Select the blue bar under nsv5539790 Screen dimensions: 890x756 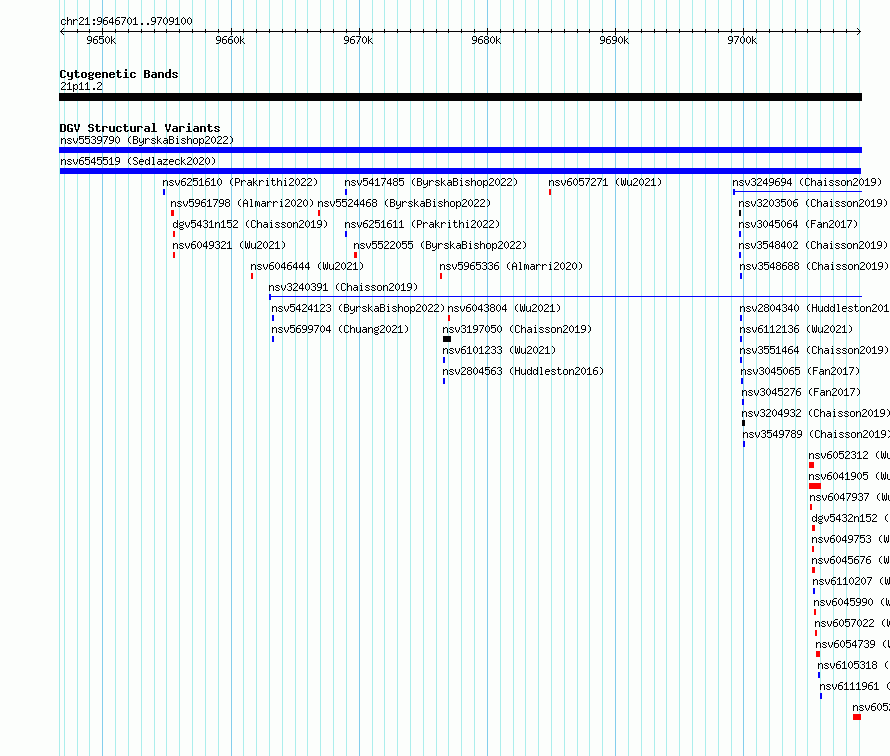click(460, 150)
